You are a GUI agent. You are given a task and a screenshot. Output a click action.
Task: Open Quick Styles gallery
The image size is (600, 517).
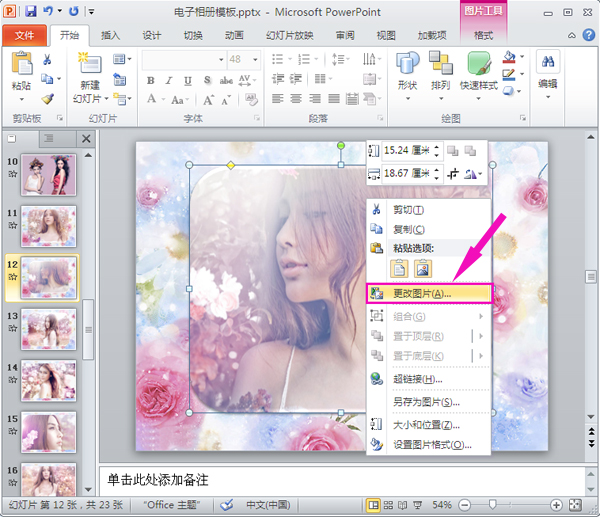478,76
